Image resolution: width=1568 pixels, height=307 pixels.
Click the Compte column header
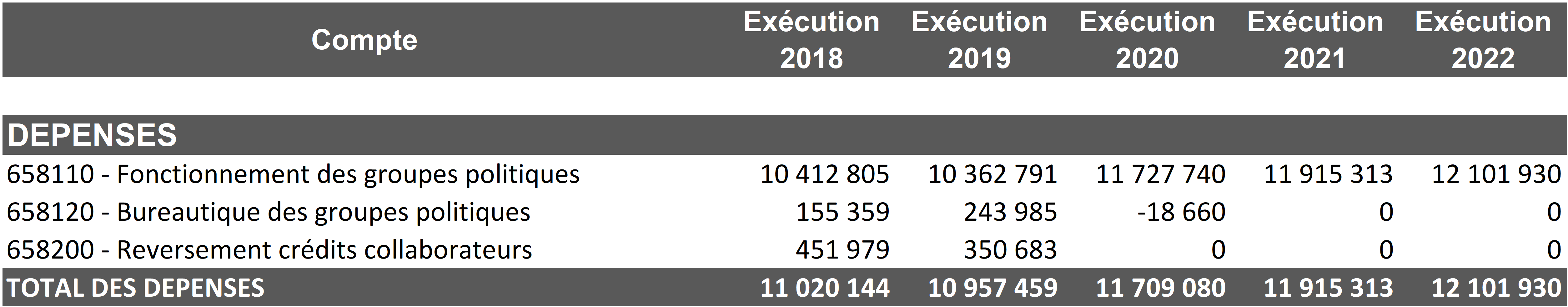(364, 40)
